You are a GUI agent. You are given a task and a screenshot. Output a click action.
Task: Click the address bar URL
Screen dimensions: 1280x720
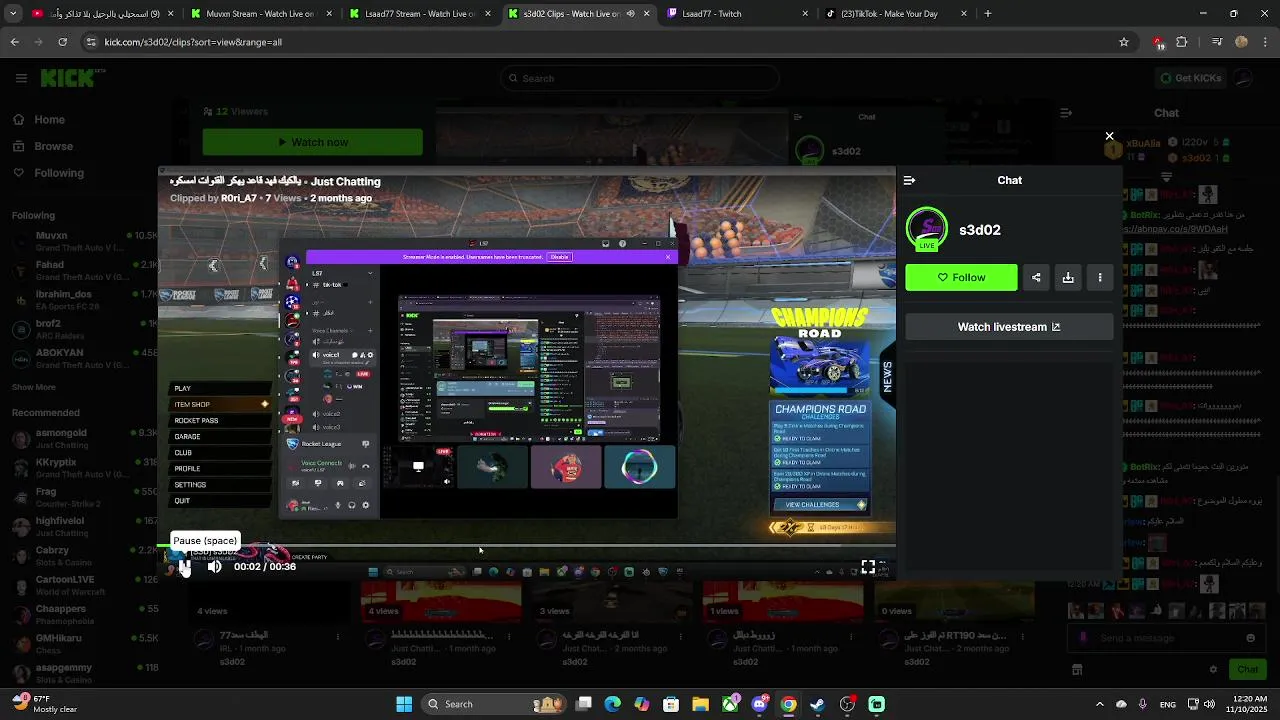point(193,42)
